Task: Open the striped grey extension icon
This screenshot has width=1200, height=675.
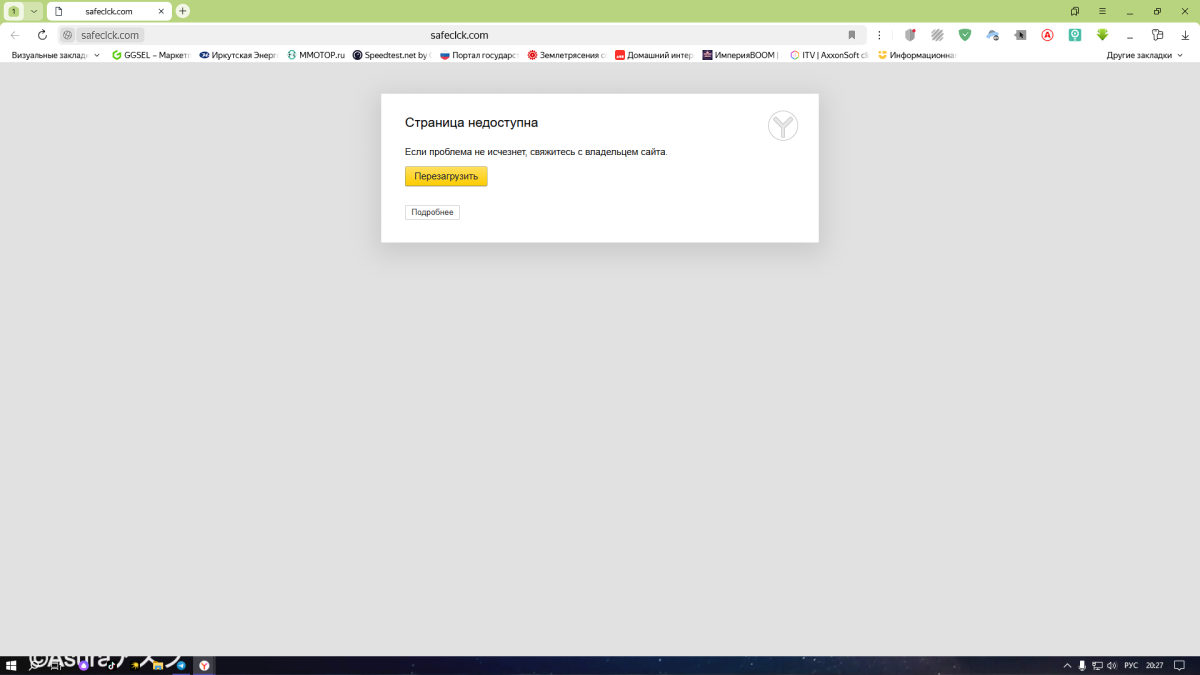Action: (x=937, y=35)
